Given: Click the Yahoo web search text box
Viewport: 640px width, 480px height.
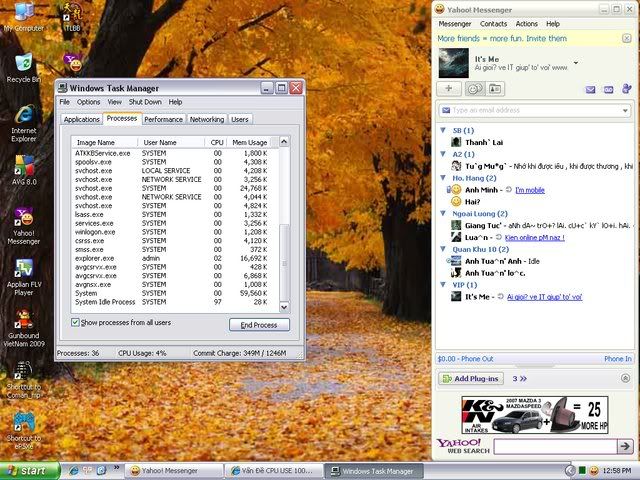Looking at the screenshot, I should tap(555, 446).
